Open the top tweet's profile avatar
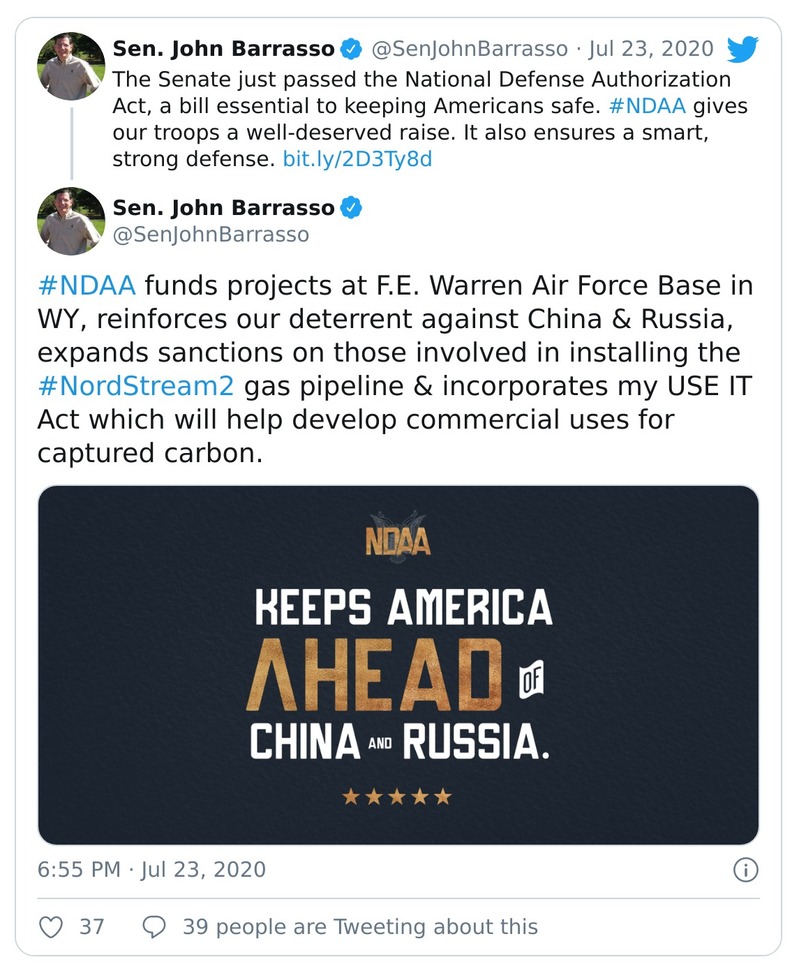Image resolution: width=799 pixels, height=978 pixels. point(71,66)
